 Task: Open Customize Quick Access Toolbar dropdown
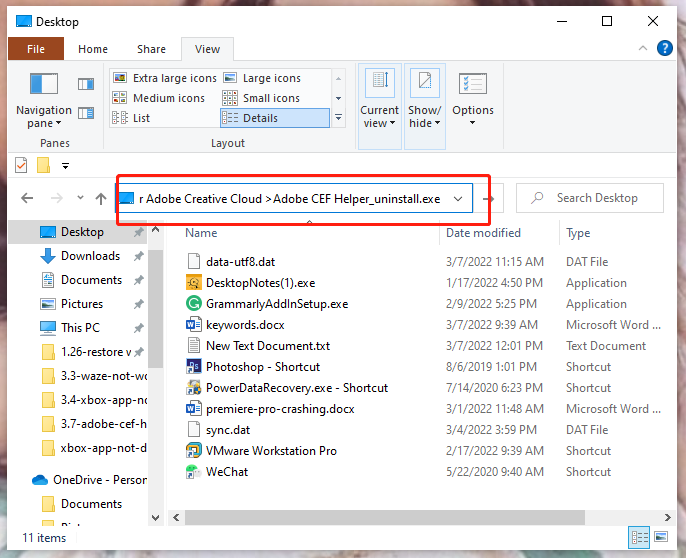[65, 166]
